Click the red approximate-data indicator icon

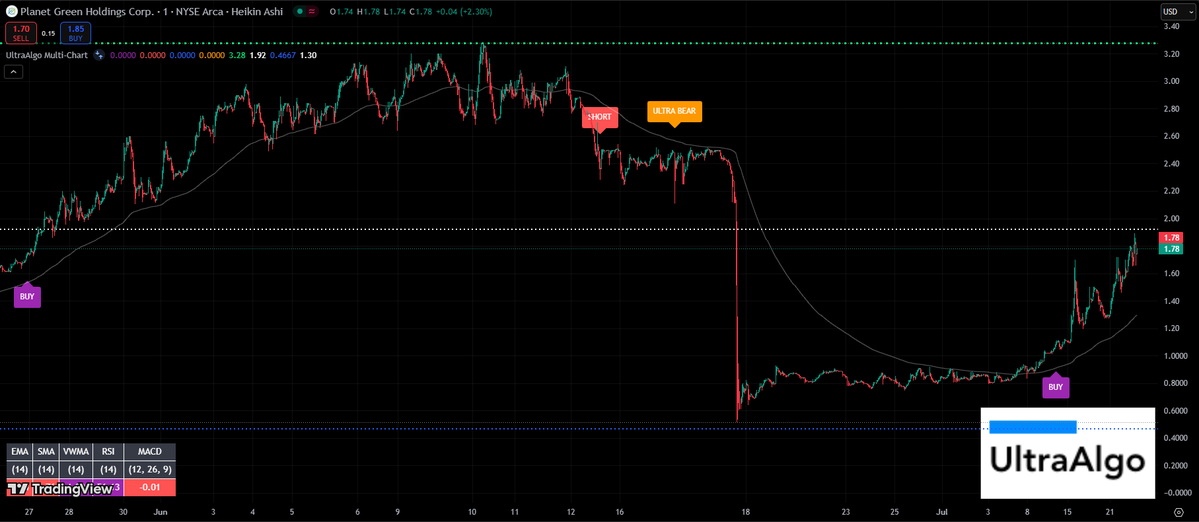point(313,12)
